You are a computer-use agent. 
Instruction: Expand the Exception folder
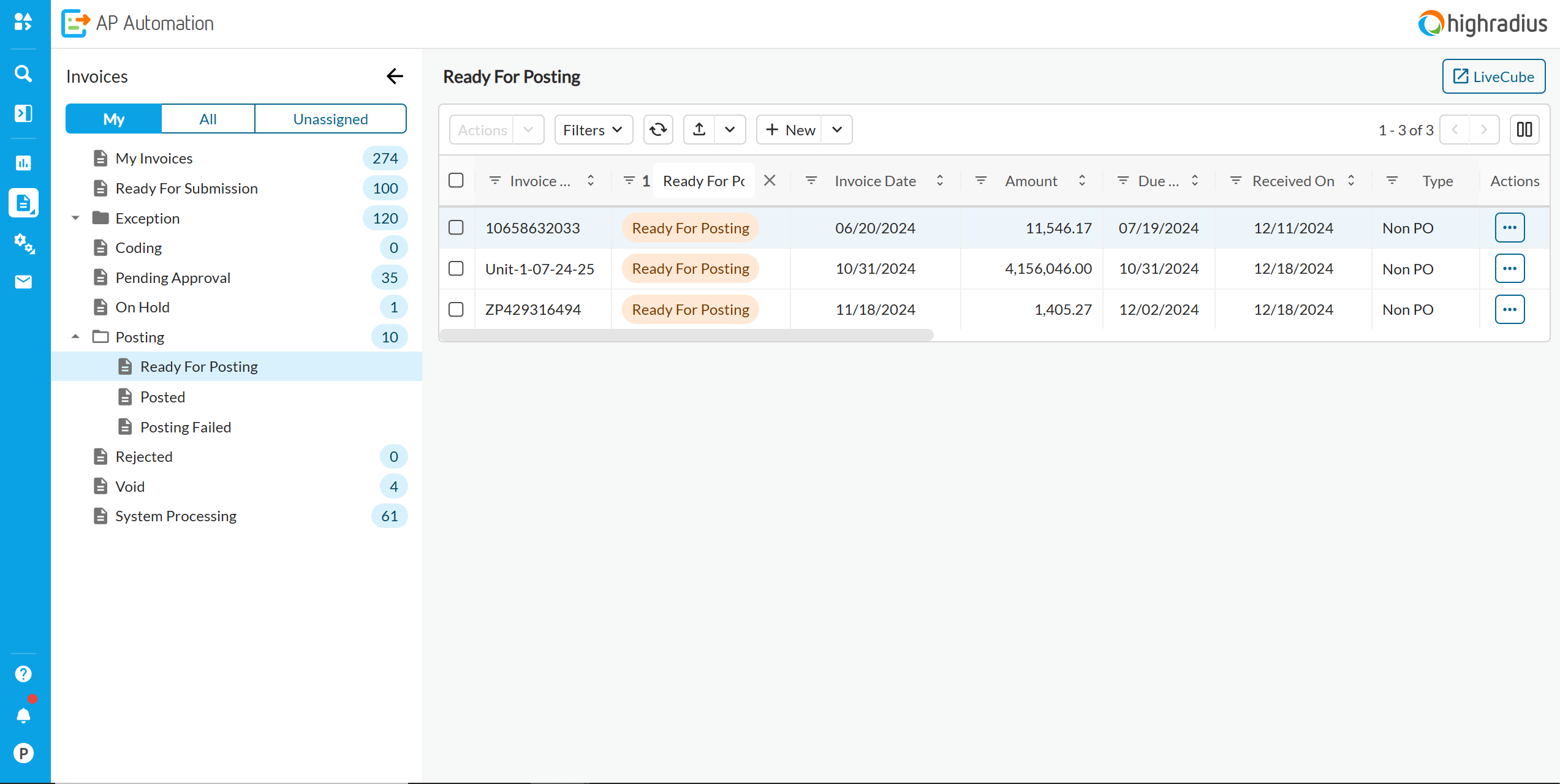coord(75,219)
